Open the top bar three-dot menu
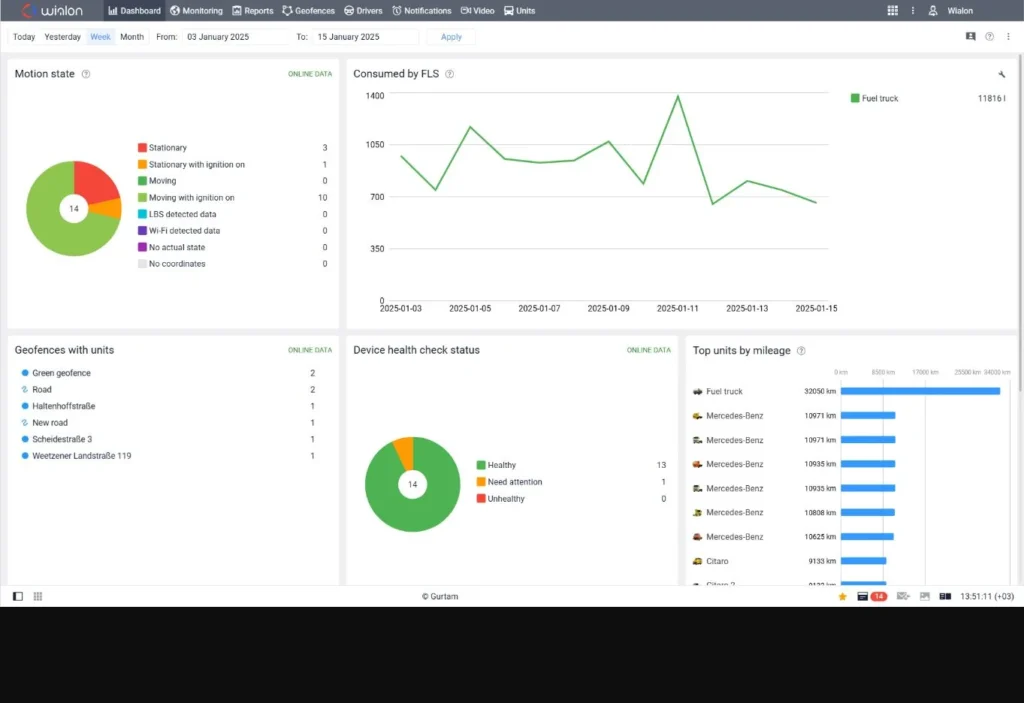This screenshot has width=1024, height=703. click(912, 10)
